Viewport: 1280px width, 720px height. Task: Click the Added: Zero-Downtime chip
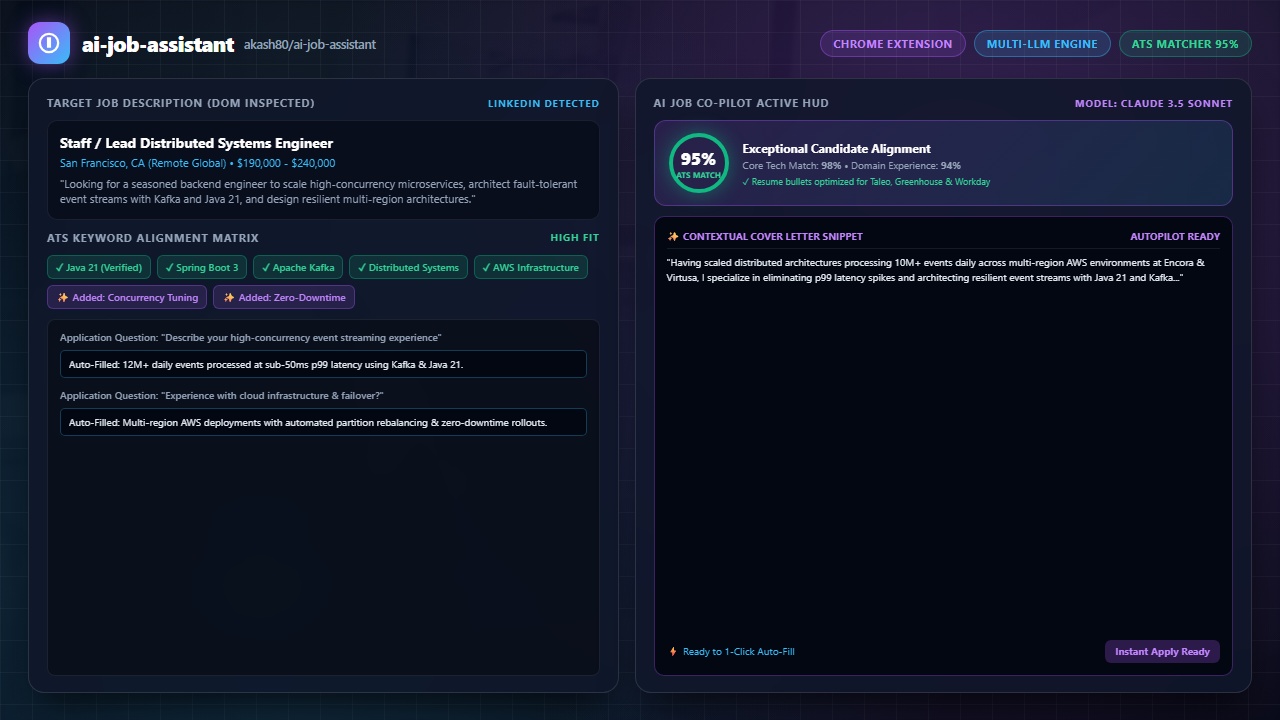tap(284, 298)
